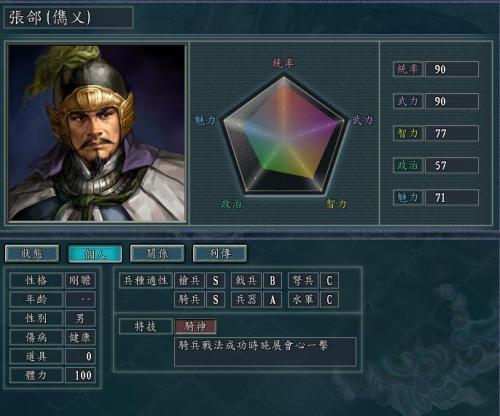
Task: Click the 魅力 stat value 71
Action: 452,197
